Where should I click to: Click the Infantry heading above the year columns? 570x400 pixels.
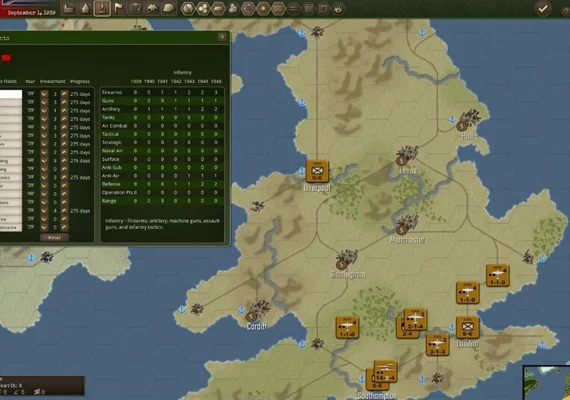[182, 72]
